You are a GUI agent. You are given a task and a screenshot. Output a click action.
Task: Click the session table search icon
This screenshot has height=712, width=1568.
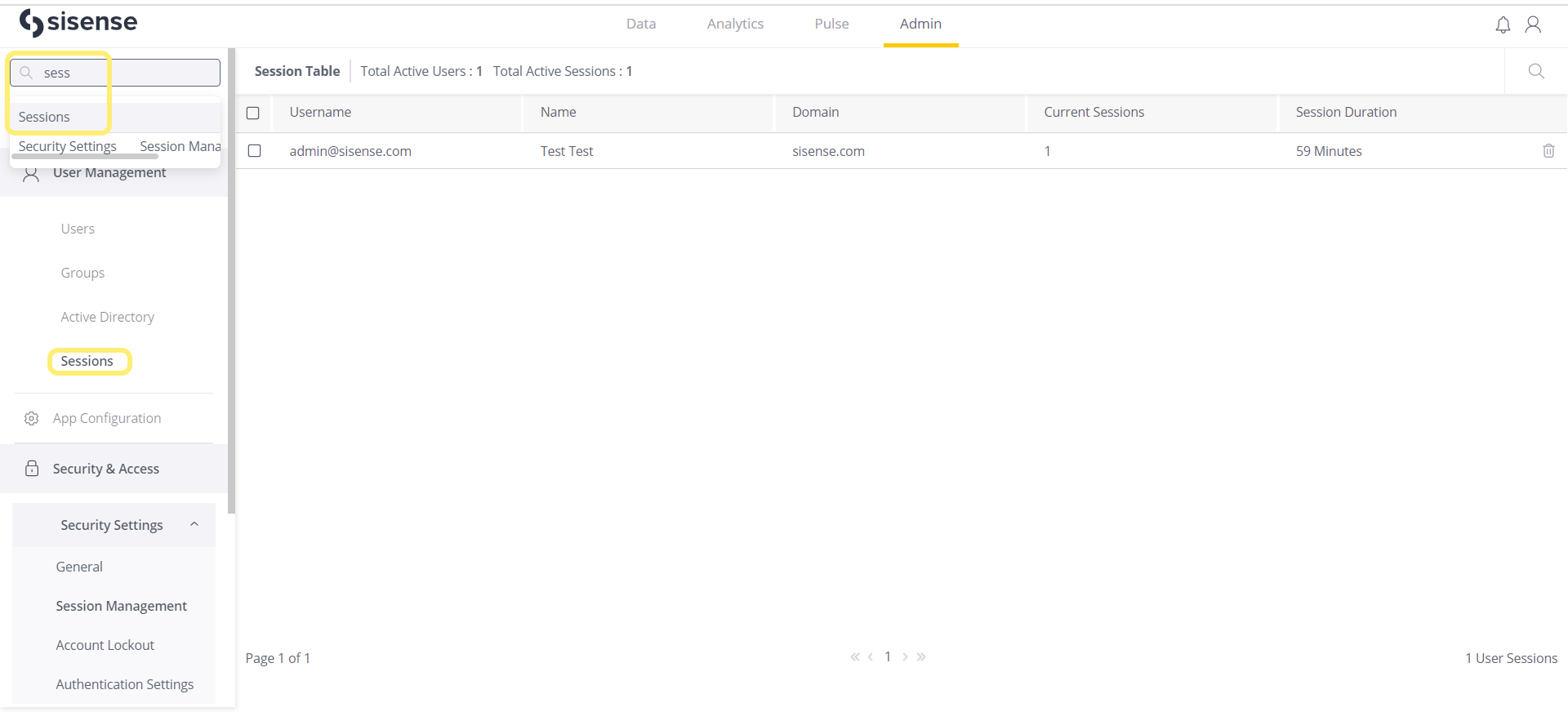tap(1536, 71)
